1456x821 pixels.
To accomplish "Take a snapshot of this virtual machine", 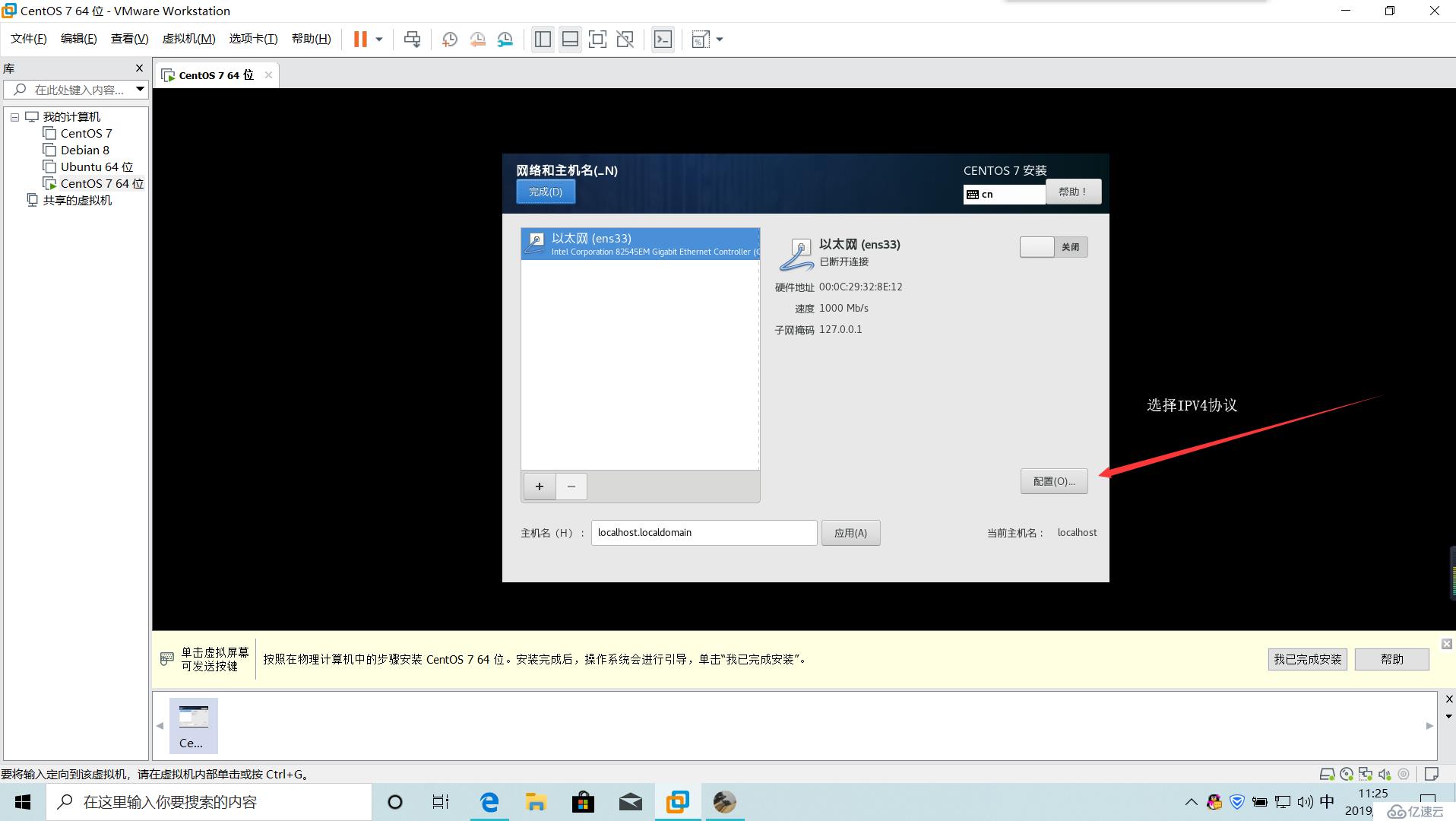I will (449, 40).
